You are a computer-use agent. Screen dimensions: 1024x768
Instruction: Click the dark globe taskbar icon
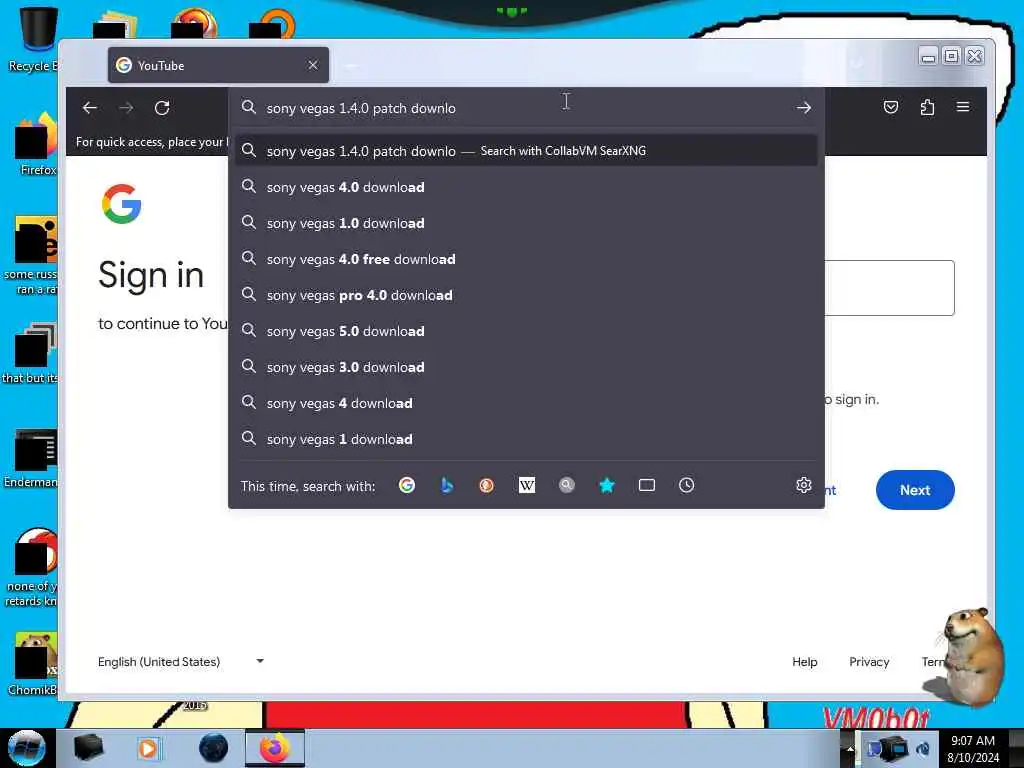coord(214,748)
